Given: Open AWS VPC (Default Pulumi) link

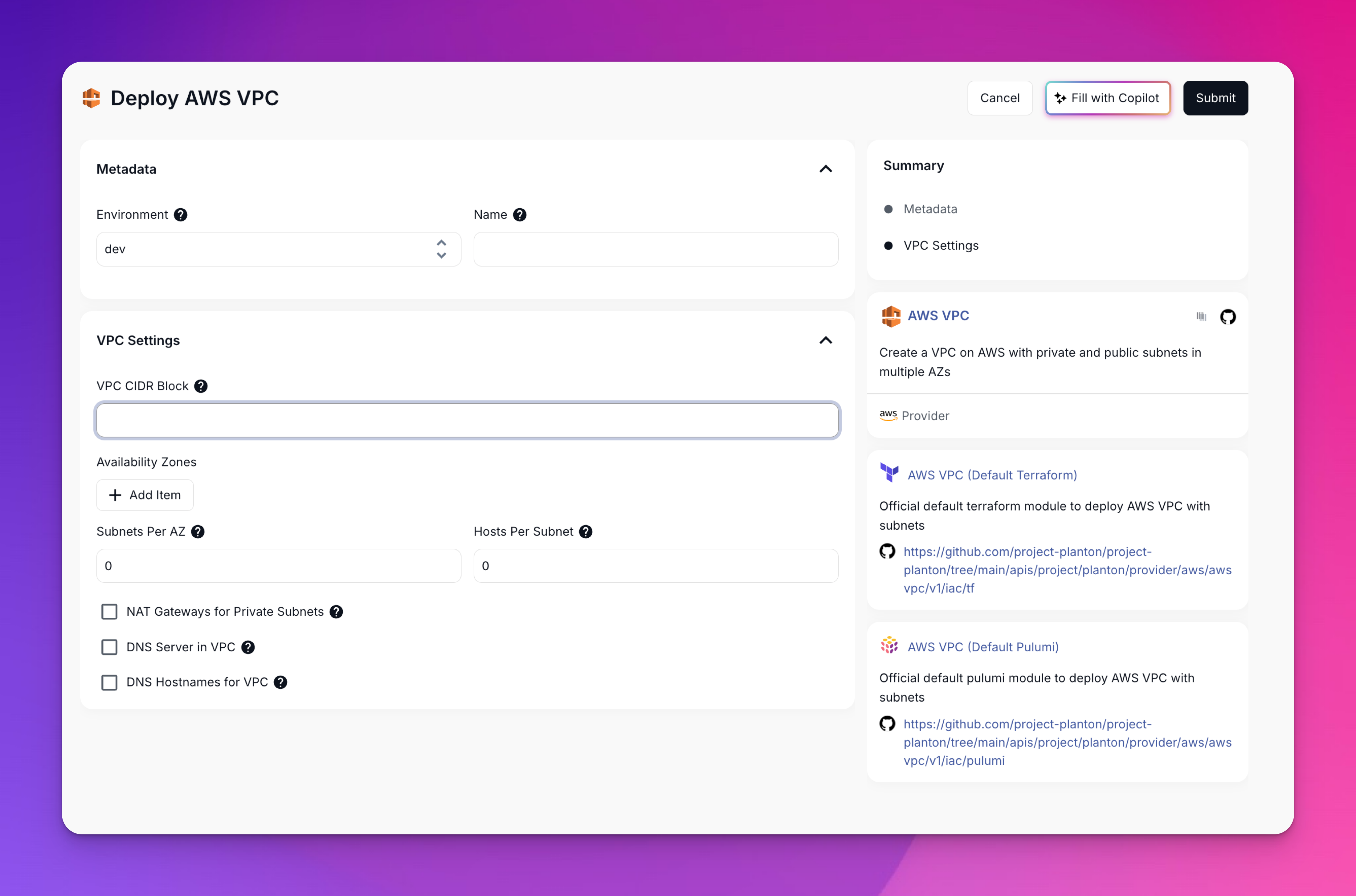Looking at the screenshot, I should tap(983, 647).
